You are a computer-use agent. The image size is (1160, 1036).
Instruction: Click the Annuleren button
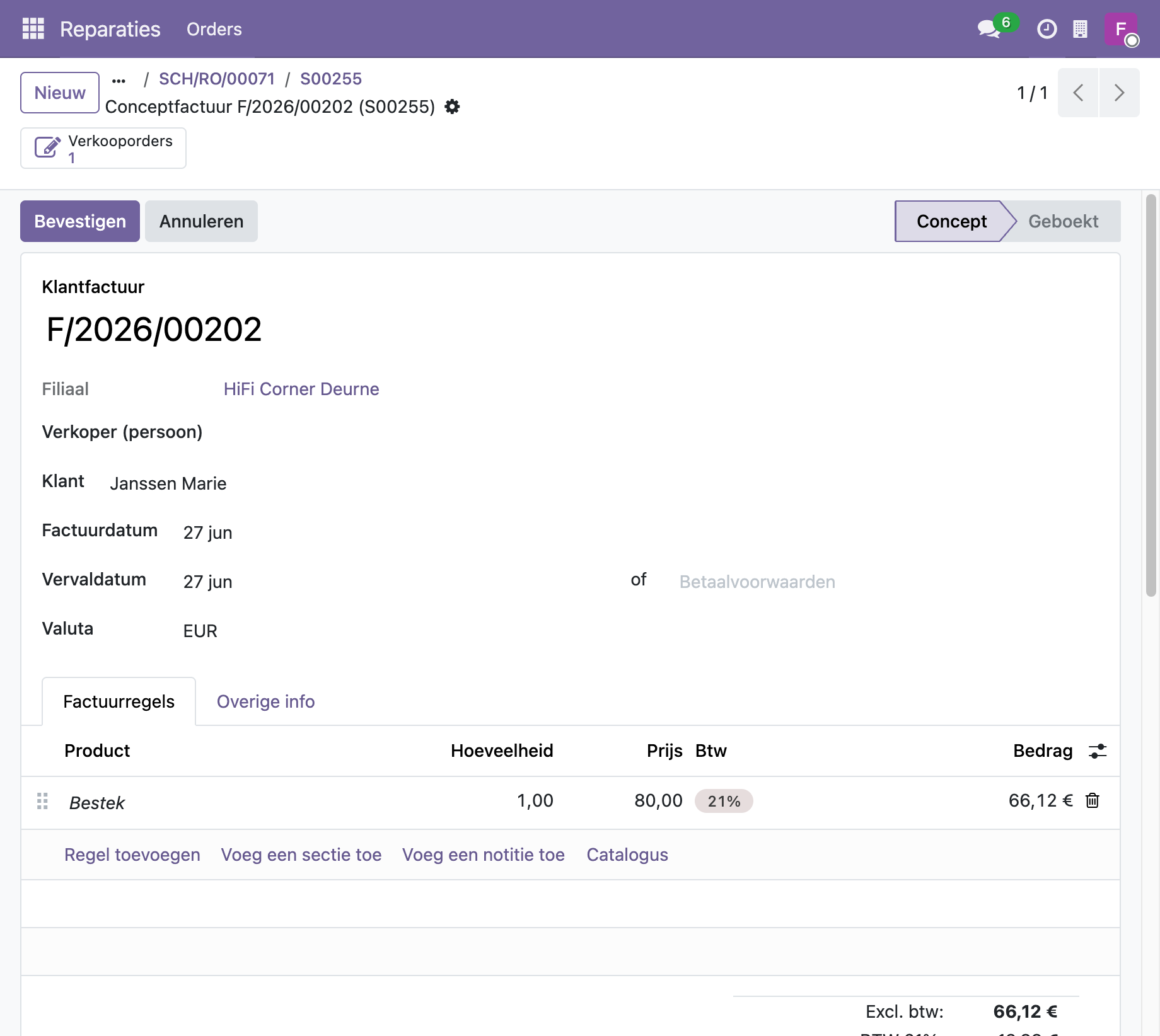[x=201, y=221]
